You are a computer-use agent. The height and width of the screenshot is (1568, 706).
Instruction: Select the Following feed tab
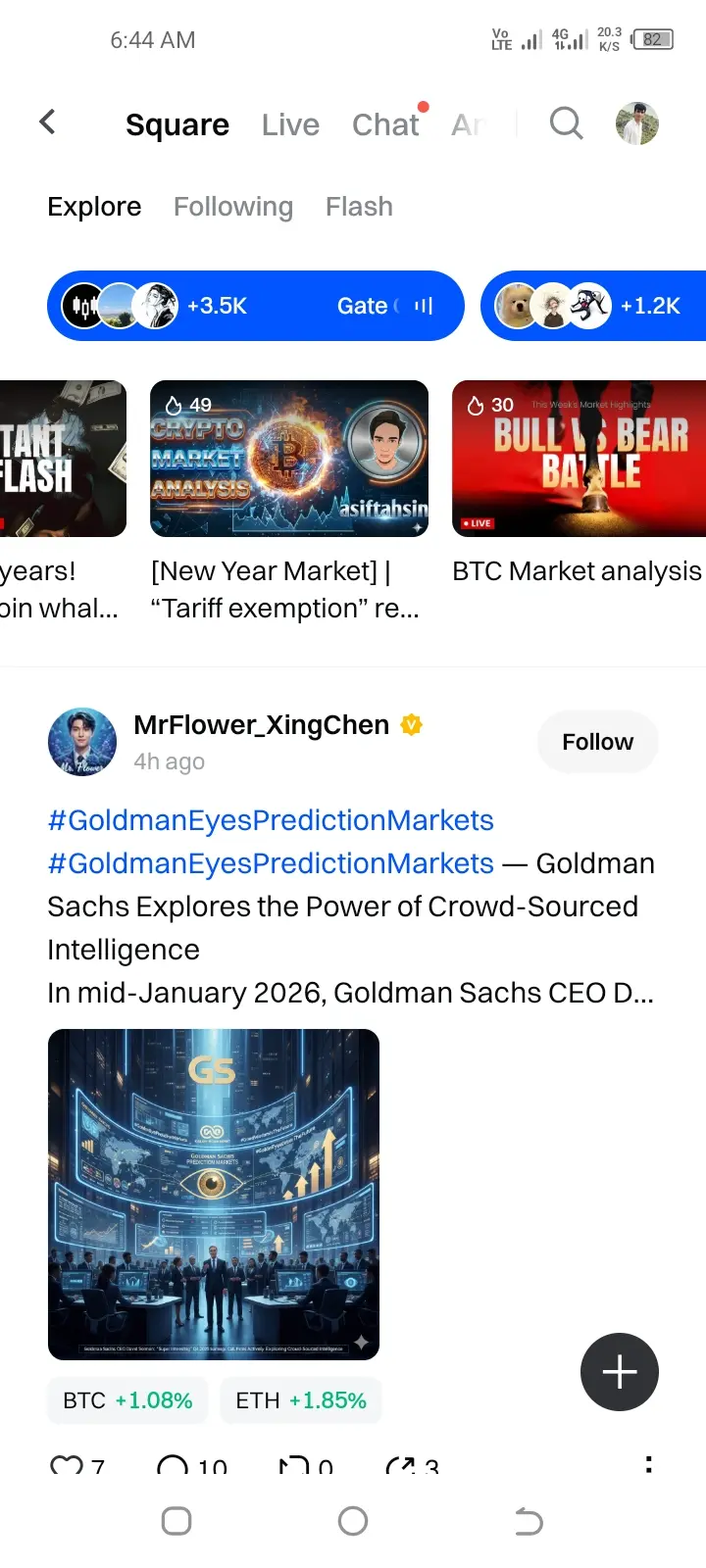[x=233, y=207]
